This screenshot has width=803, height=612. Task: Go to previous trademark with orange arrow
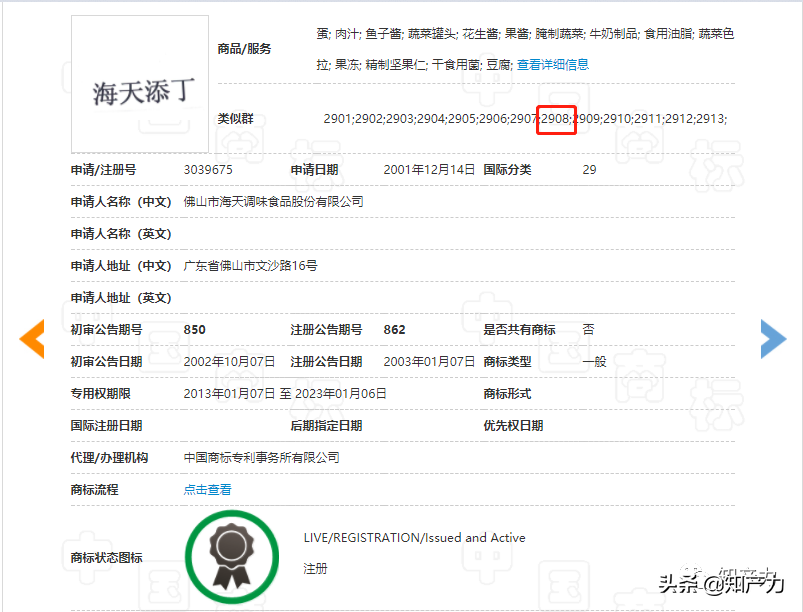coord(32,339)
